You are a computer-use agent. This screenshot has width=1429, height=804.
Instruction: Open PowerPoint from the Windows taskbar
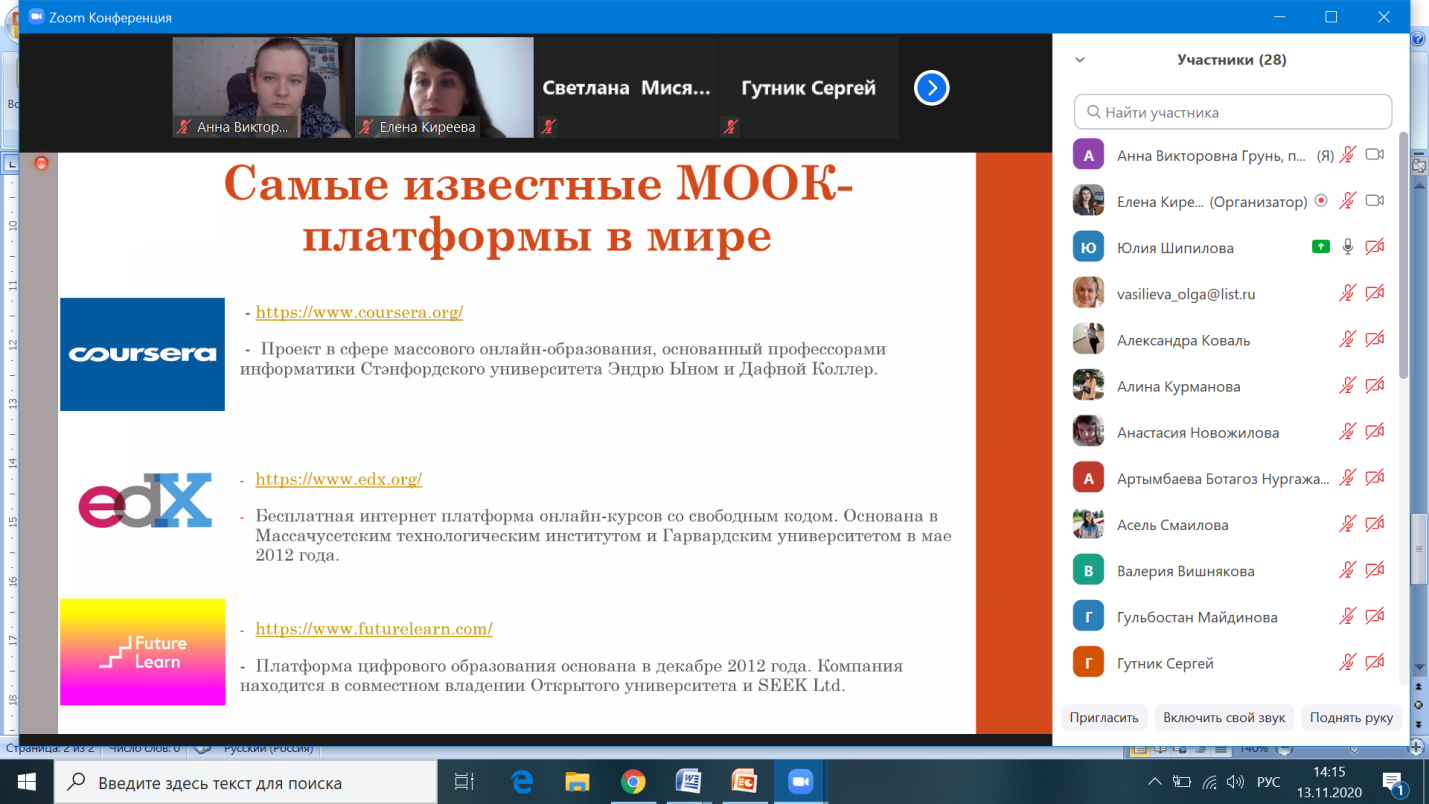[x=743, y=782]
